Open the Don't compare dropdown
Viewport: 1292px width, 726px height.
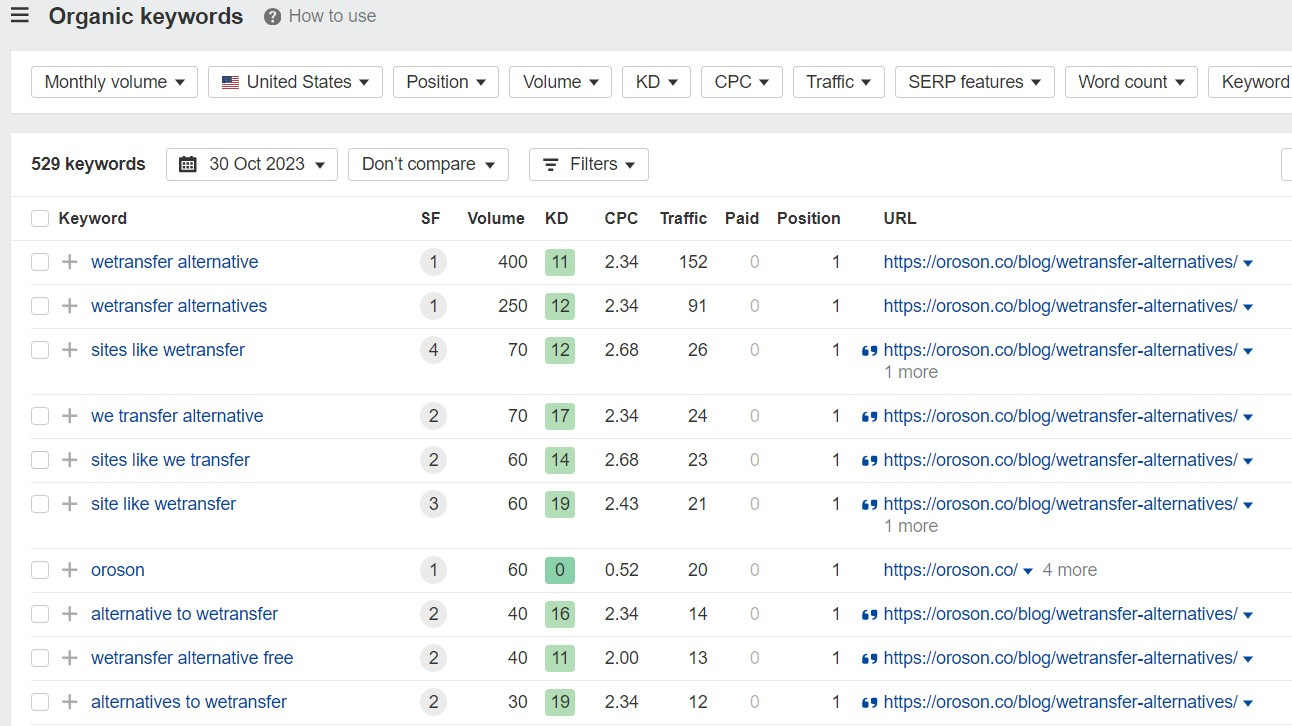(428, 164)
